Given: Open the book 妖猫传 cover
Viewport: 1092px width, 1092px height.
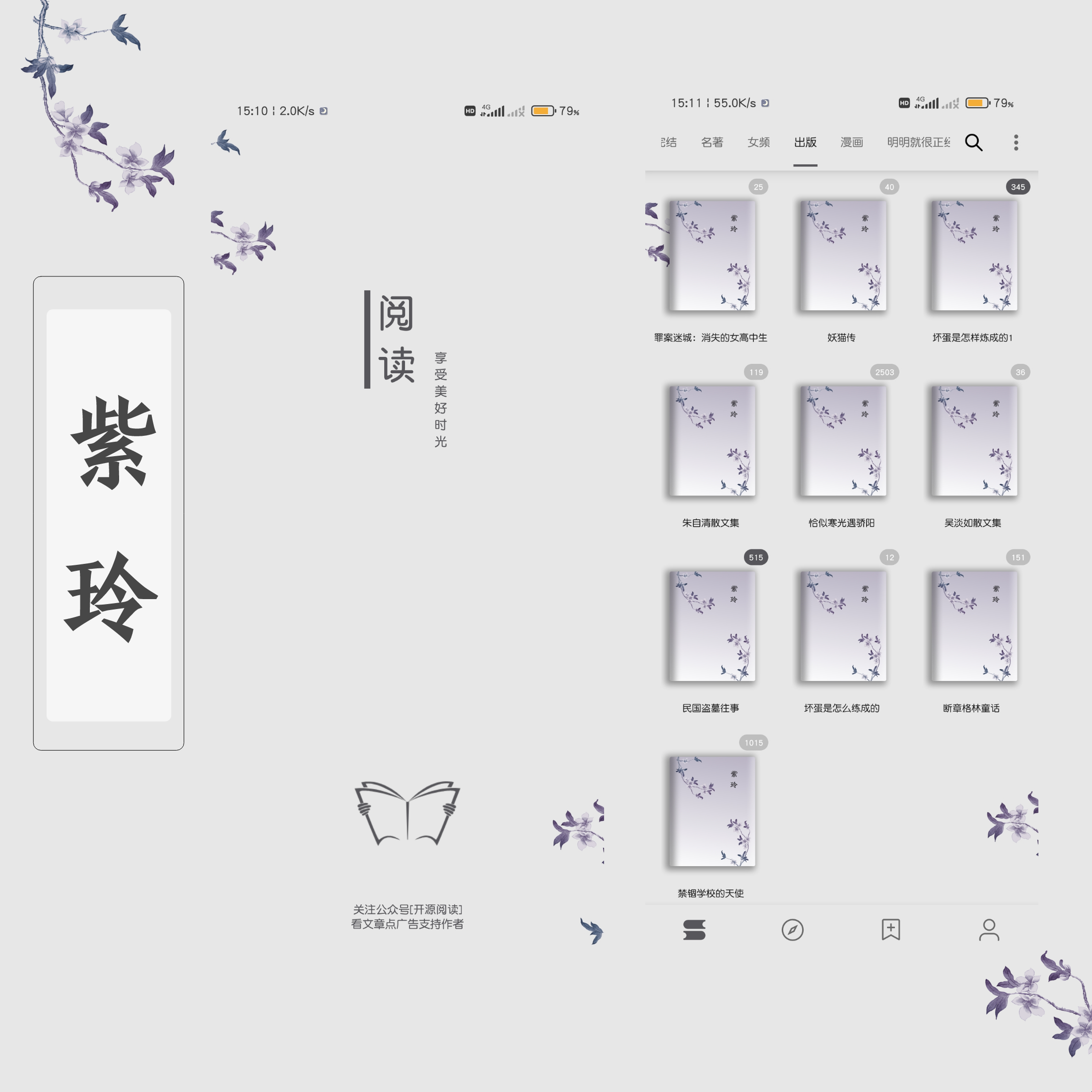Looking at the screenshot, I should 843,256.
